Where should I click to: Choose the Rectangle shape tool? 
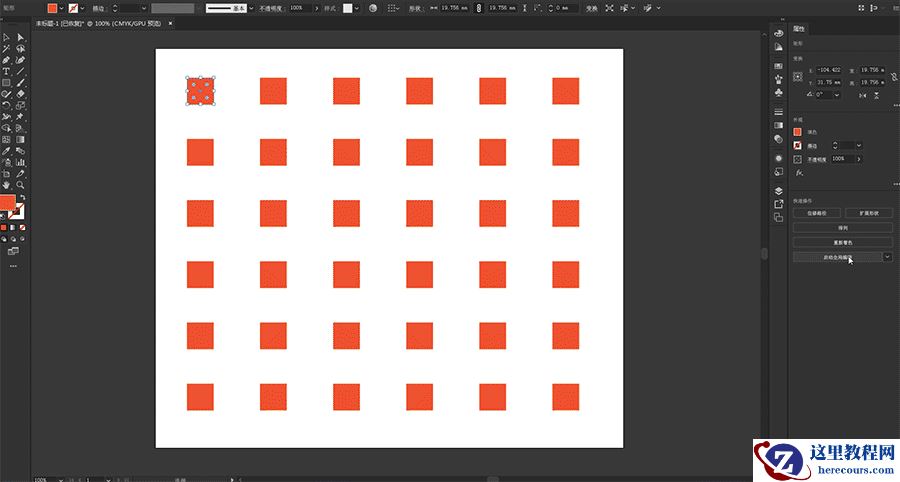6,82
